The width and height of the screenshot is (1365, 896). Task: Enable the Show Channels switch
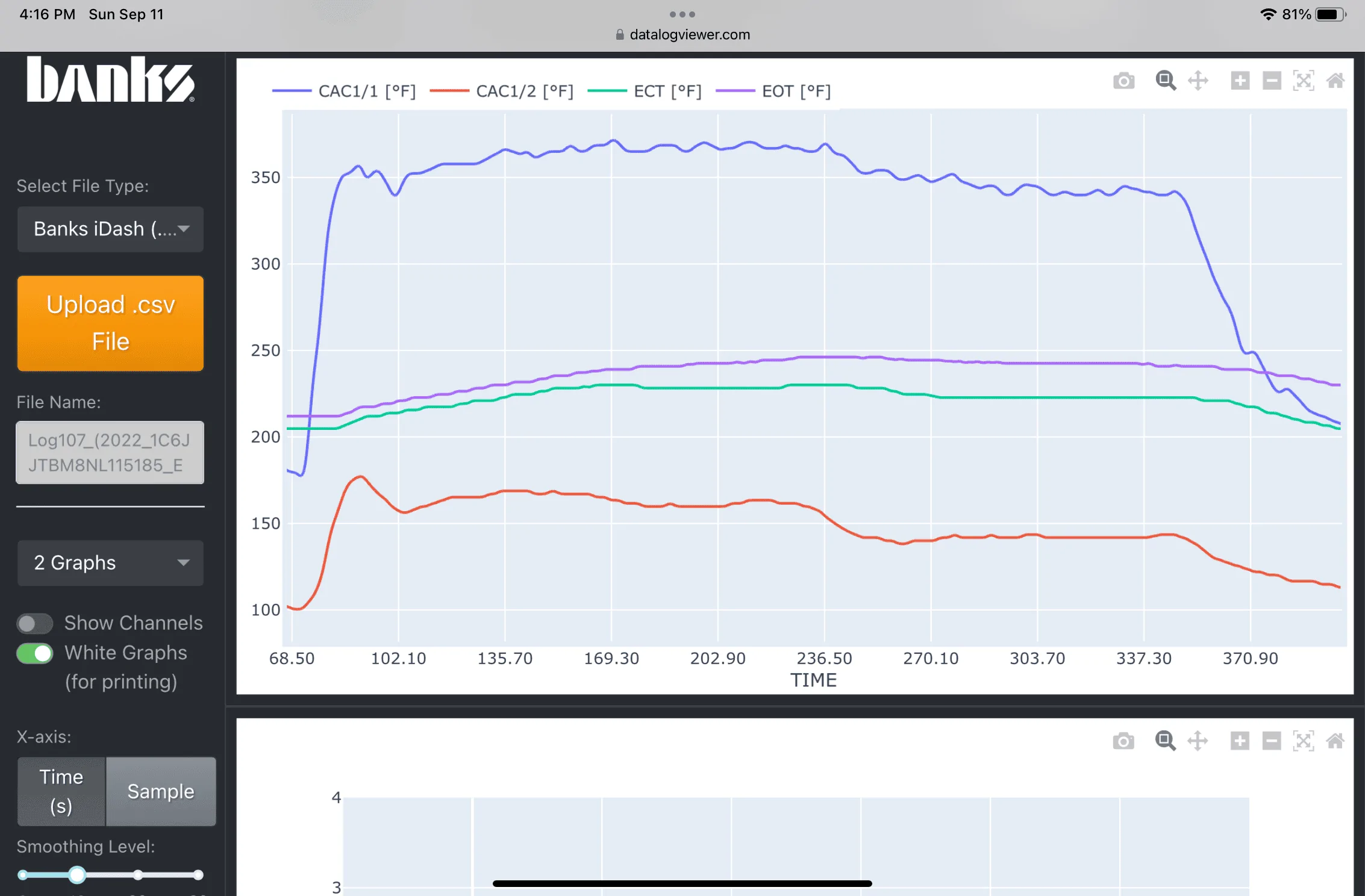[35, 624]
